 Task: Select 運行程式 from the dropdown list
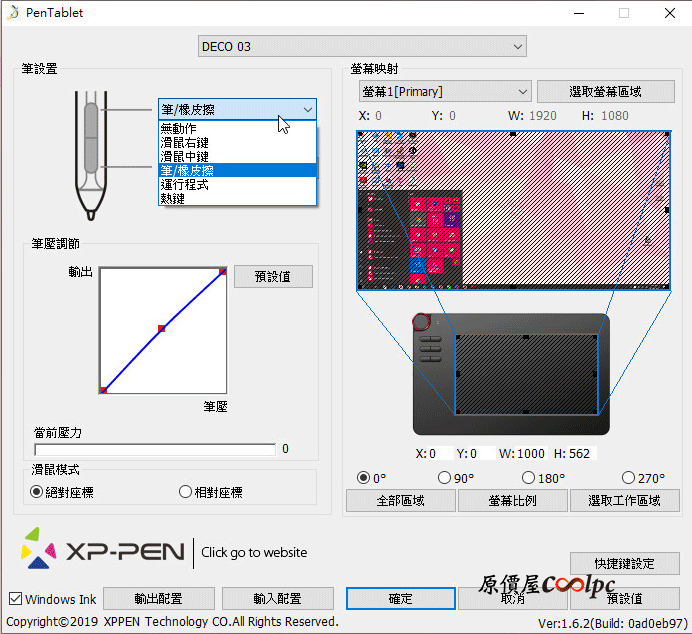pyautogui.click(x=237, y=184)
